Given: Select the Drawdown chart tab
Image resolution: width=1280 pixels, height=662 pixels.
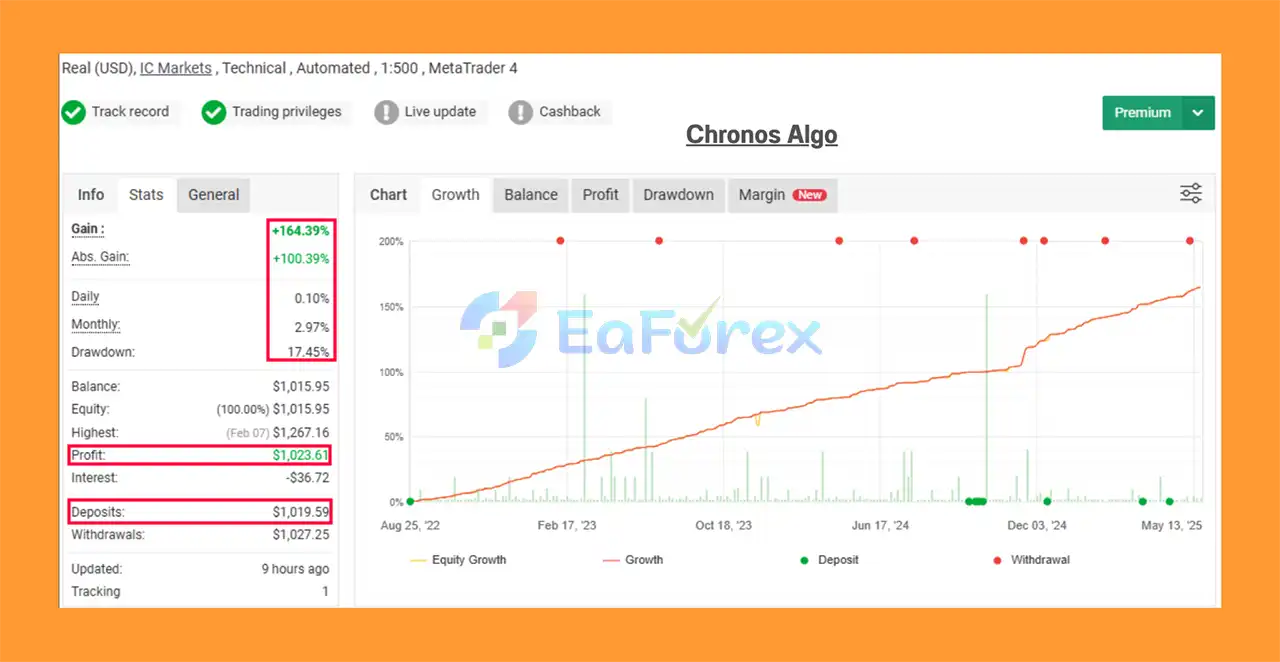Looking at the screenshot, I should (x=678, y=195).
